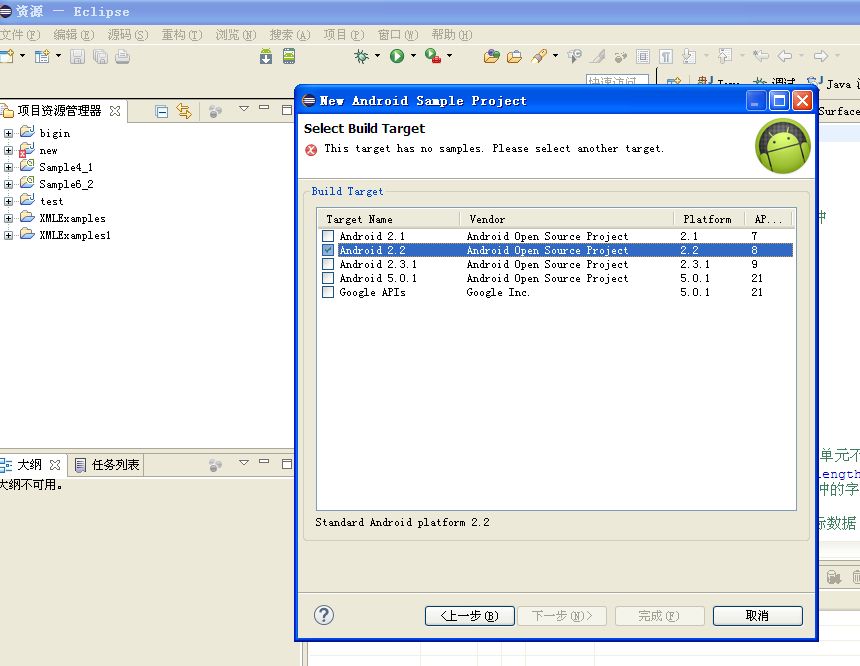This screenshot has height=666, width=860.
Task: Click Link with Editor arrows icon
Action: coord(184,111)
